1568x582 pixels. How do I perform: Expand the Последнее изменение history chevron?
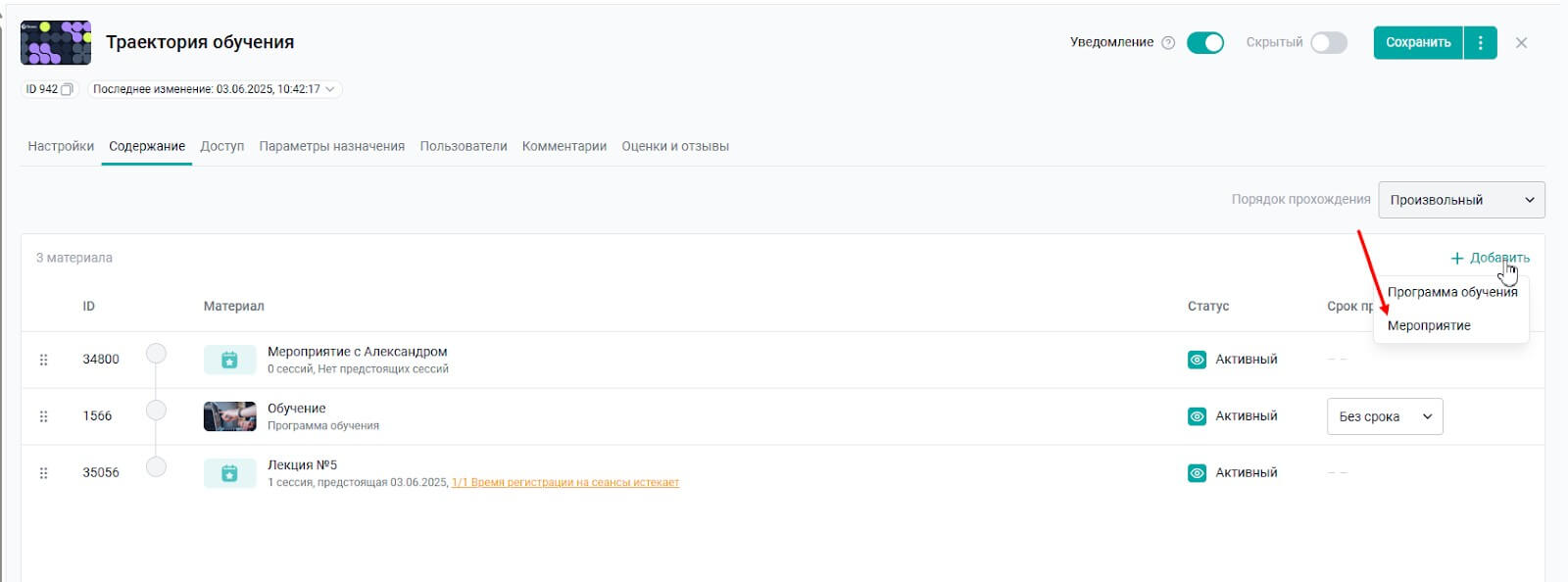point(330,89)
